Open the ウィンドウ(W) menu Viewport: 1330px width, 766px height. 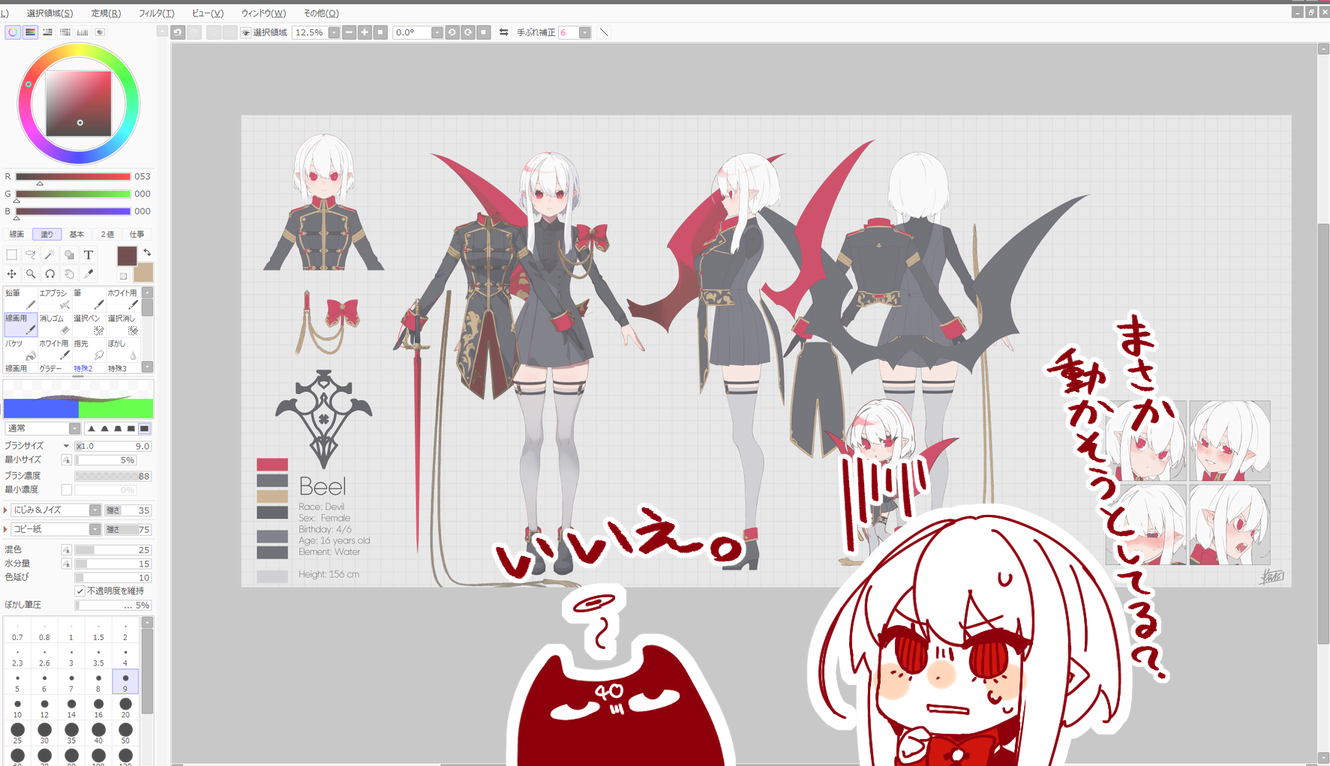[x=263, y=13]
